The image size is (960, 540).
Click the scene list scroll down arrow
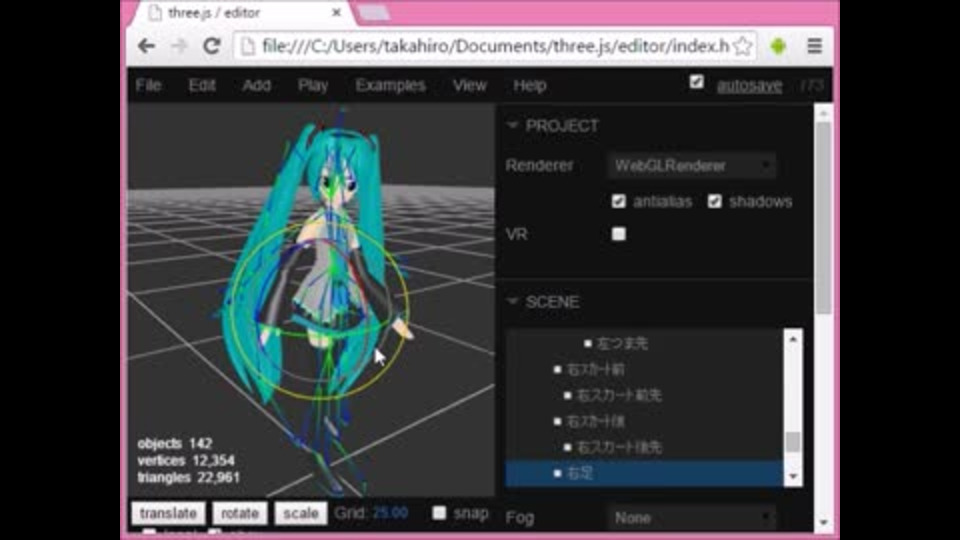click(x=793, y=476)
